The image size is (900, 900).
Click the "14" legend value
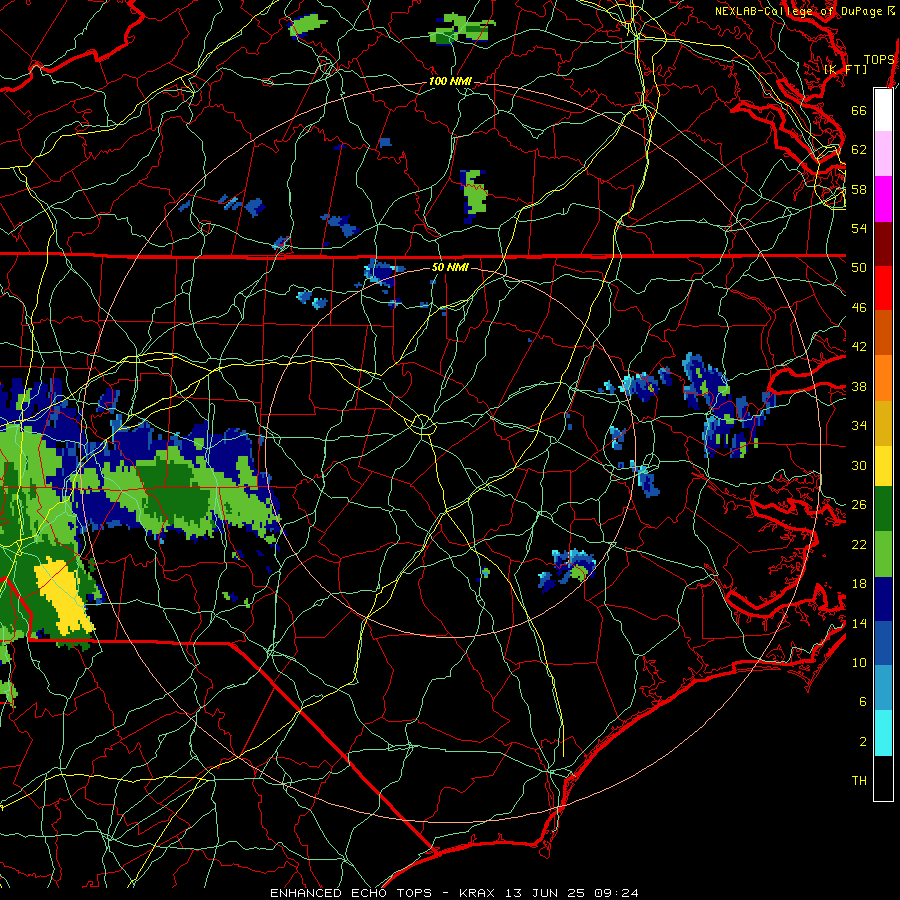point(859,623)
